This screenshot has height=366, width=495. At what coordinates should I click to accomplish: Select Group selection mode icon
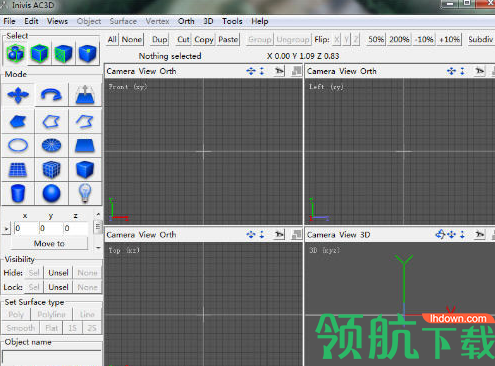(x=15, y=53)
